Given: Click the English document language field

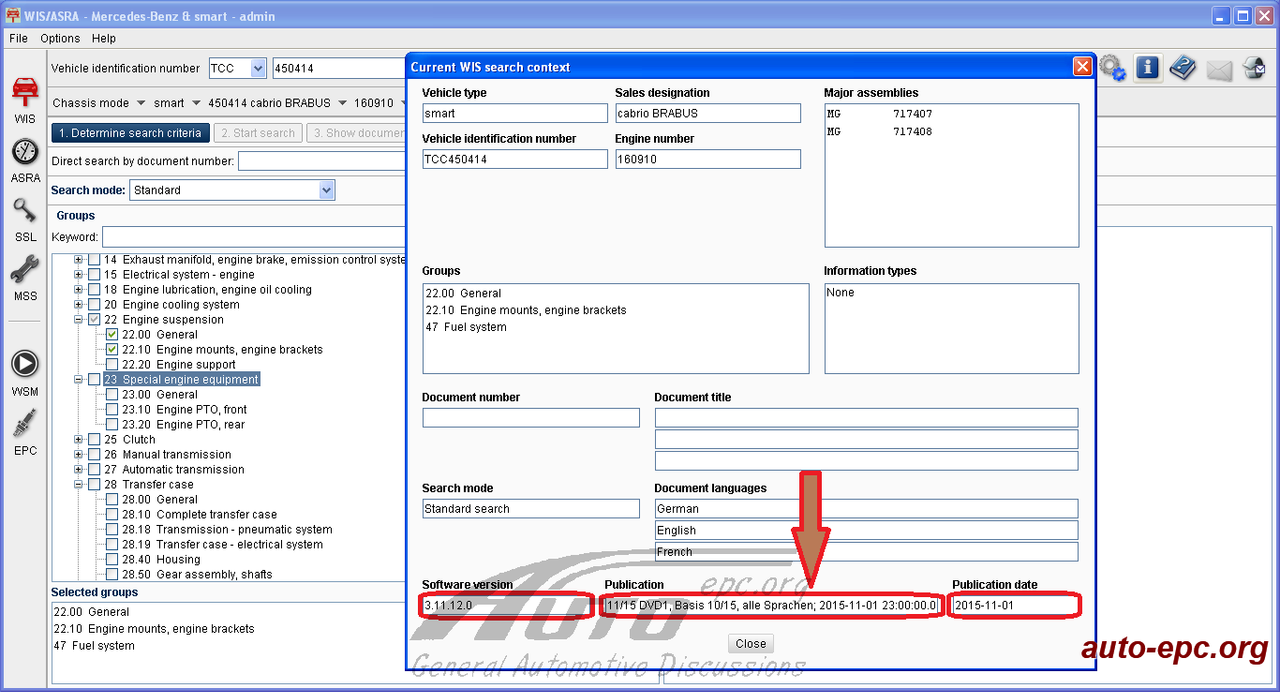Looking at the screenshot, I should coord(866,530).
